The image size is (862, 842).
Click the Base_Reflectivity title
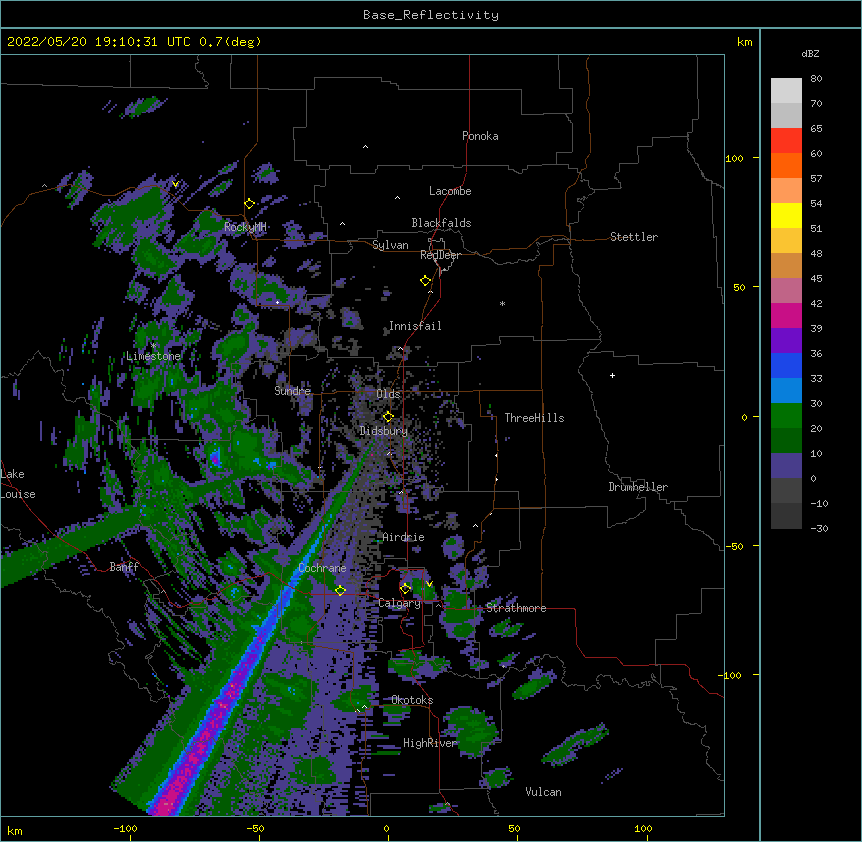pyautogui.click(x=431, y=15)
